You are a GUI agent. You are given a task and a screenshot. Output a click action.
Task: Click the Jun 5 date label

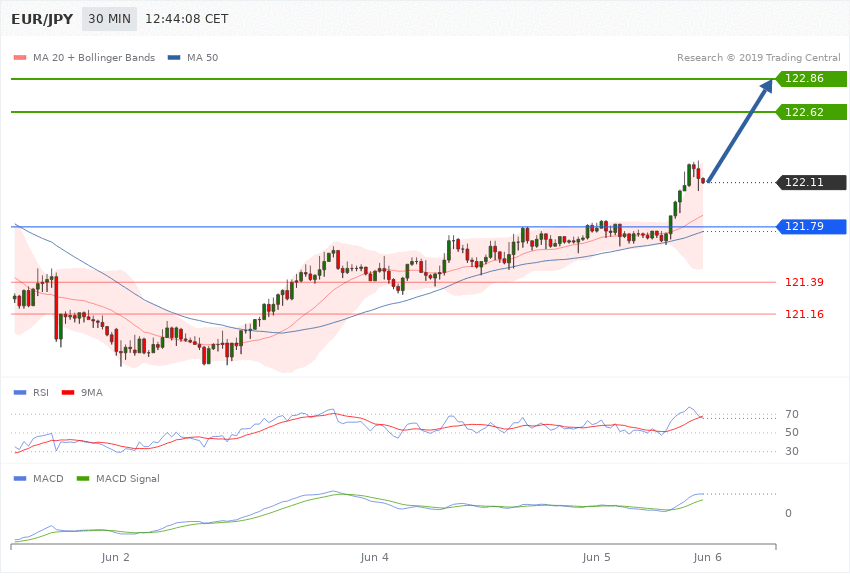[x=596, y=558]
